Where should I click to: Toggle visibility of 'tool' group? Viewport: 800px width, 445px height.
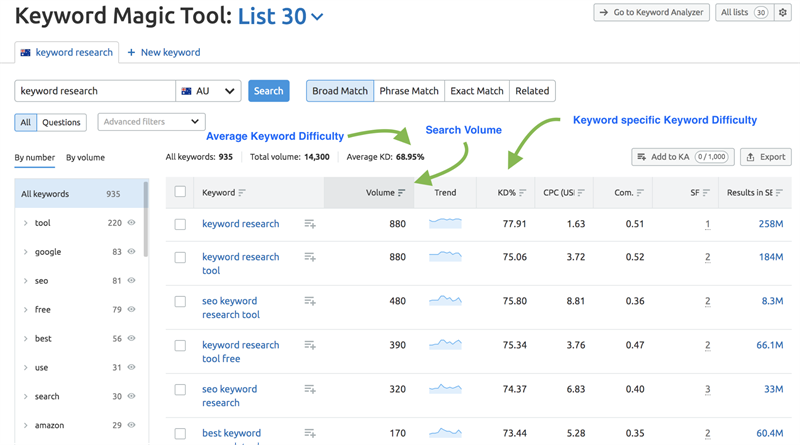(131, 222)
